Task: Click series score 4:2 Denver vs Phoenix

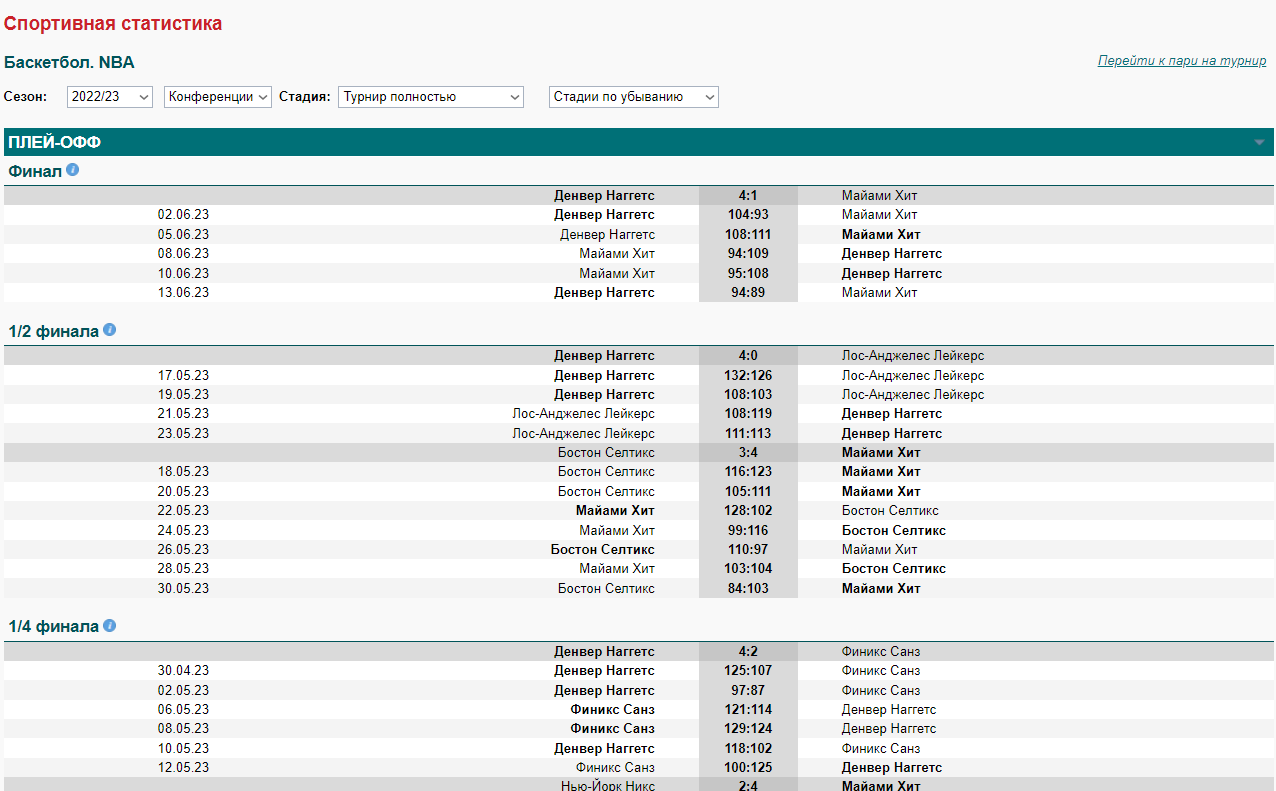Action: (748, 652)
